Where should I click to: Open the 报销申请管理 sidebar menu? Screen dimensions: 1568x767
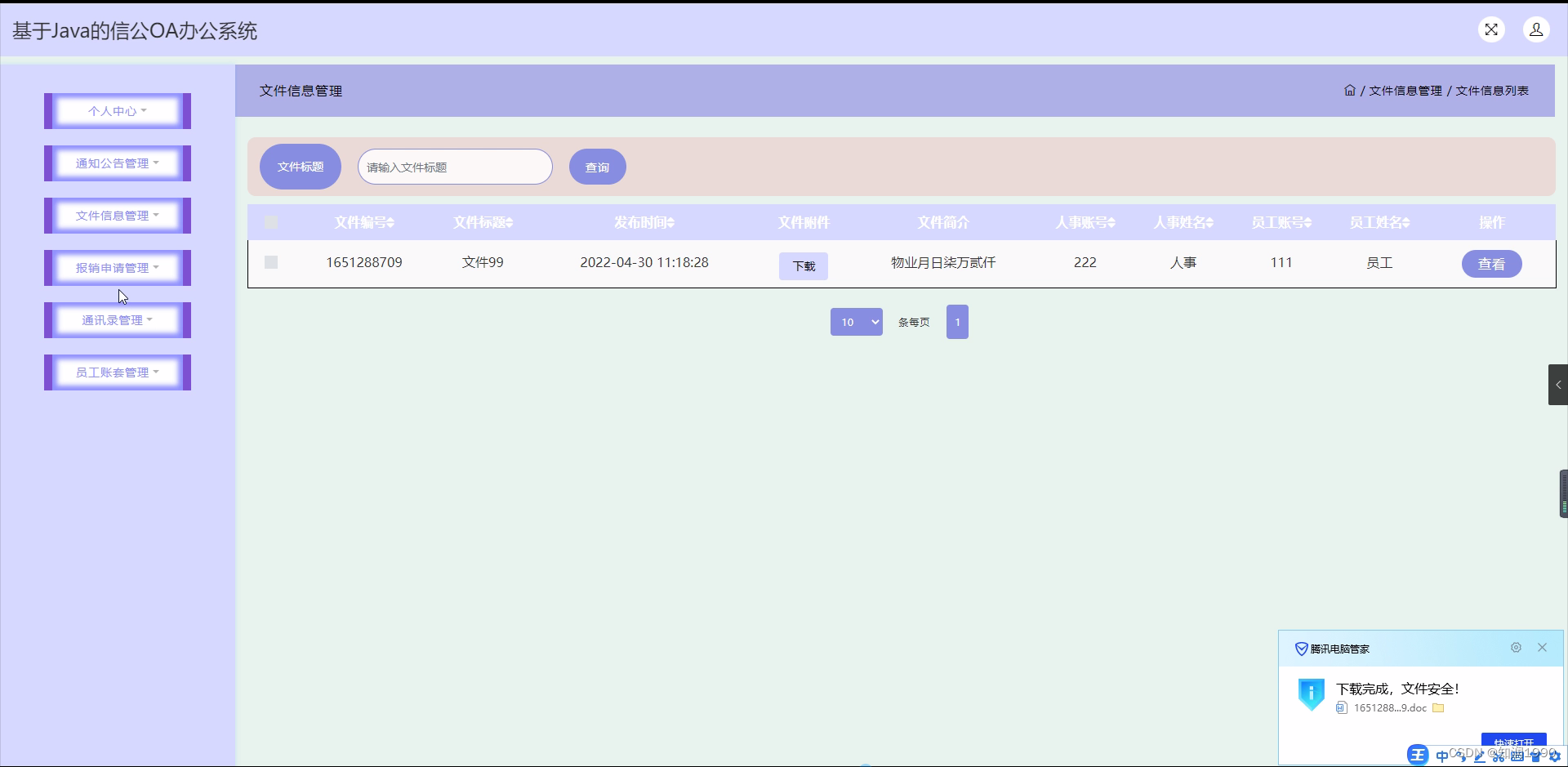coord(117,267)
